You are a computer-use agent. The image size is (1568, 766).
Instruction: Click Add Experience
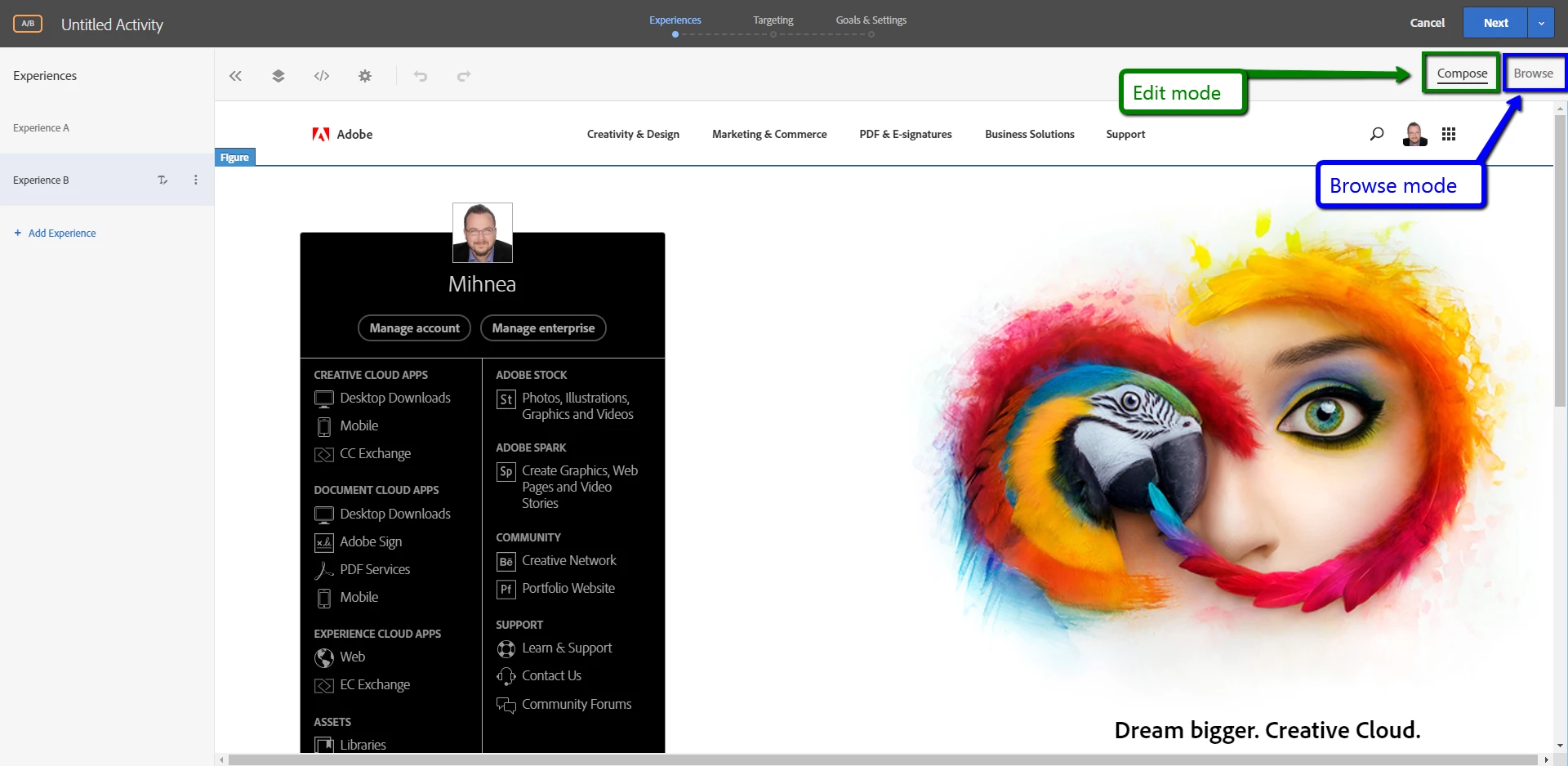[x=55, y=233]
